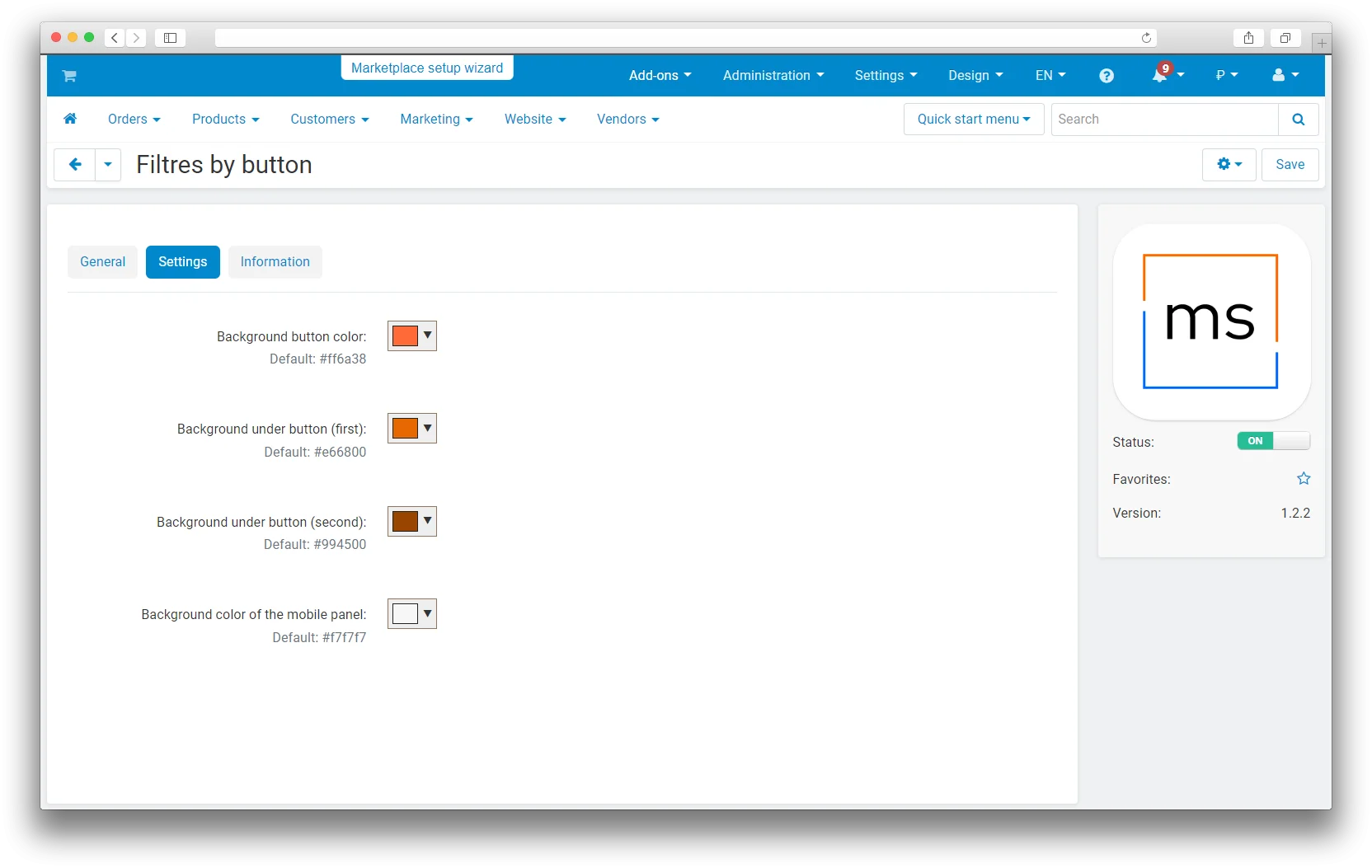This screenshot has height=868, width=1372.
Task: Click the blue back arrow button
Action: pyautogui.click(x=75, y=164)
